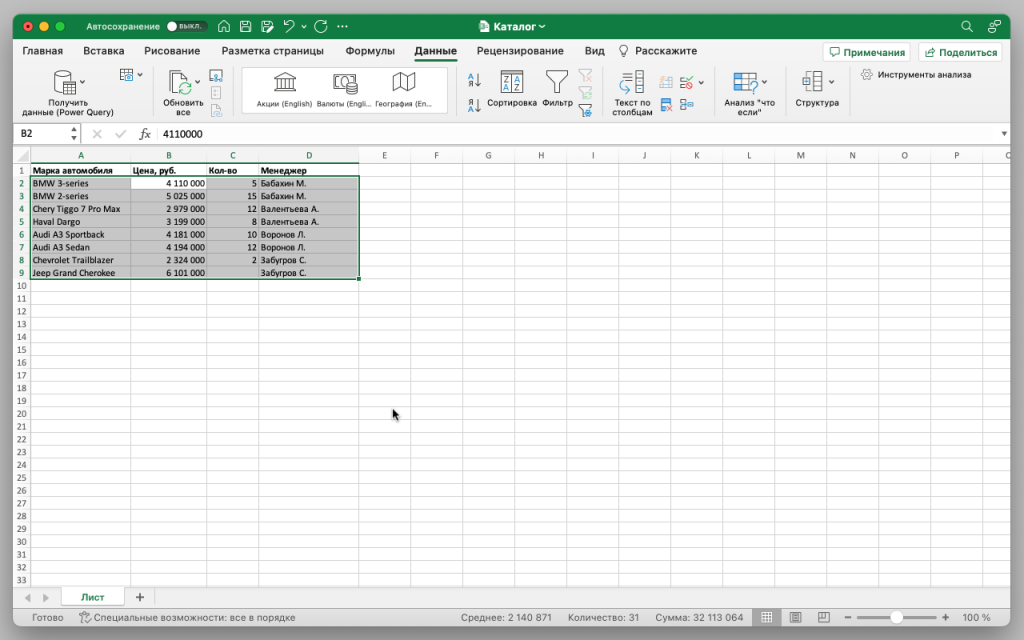
Task: Select the География (English) data type
Action: [x=404, y=90]
